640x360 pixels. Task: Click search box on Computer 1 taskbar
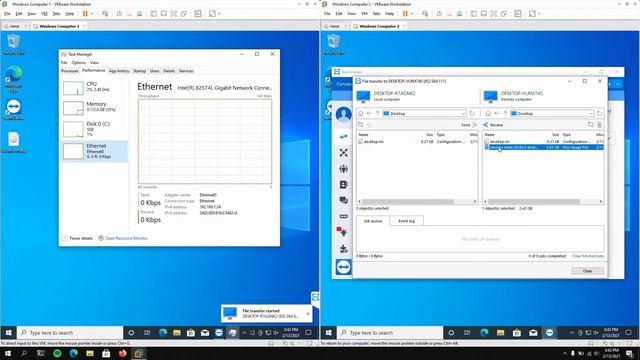pyautogui.click(x=71, y=333)
